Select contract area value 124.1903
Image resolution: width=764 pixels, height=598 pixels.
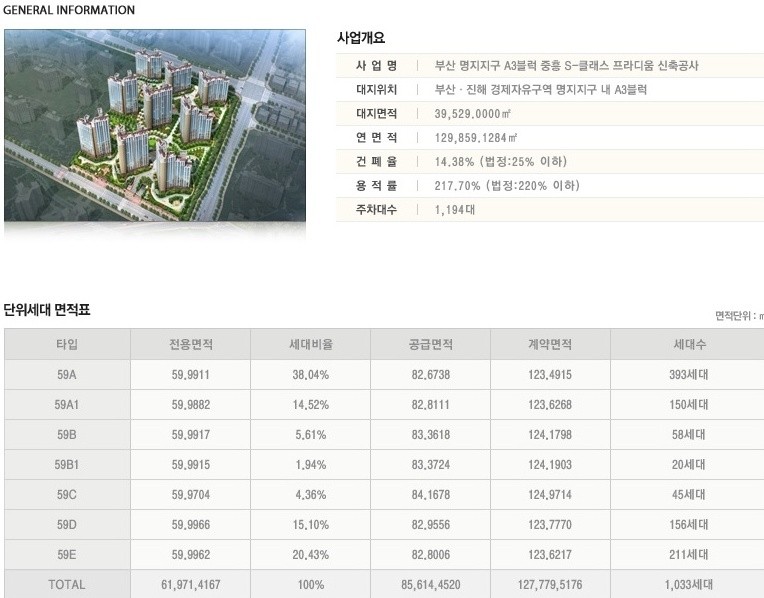tap(550, 464)
